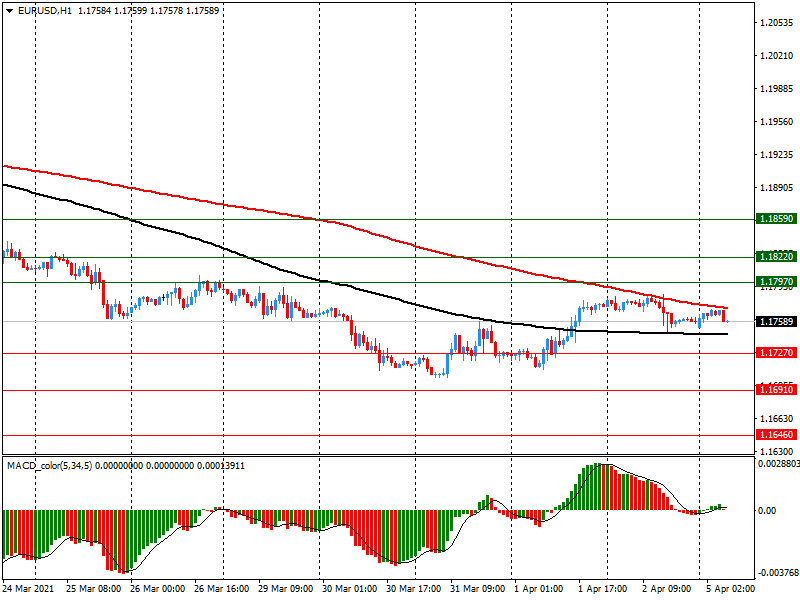Select the red 1.17270 price level tag

point(776,354)
